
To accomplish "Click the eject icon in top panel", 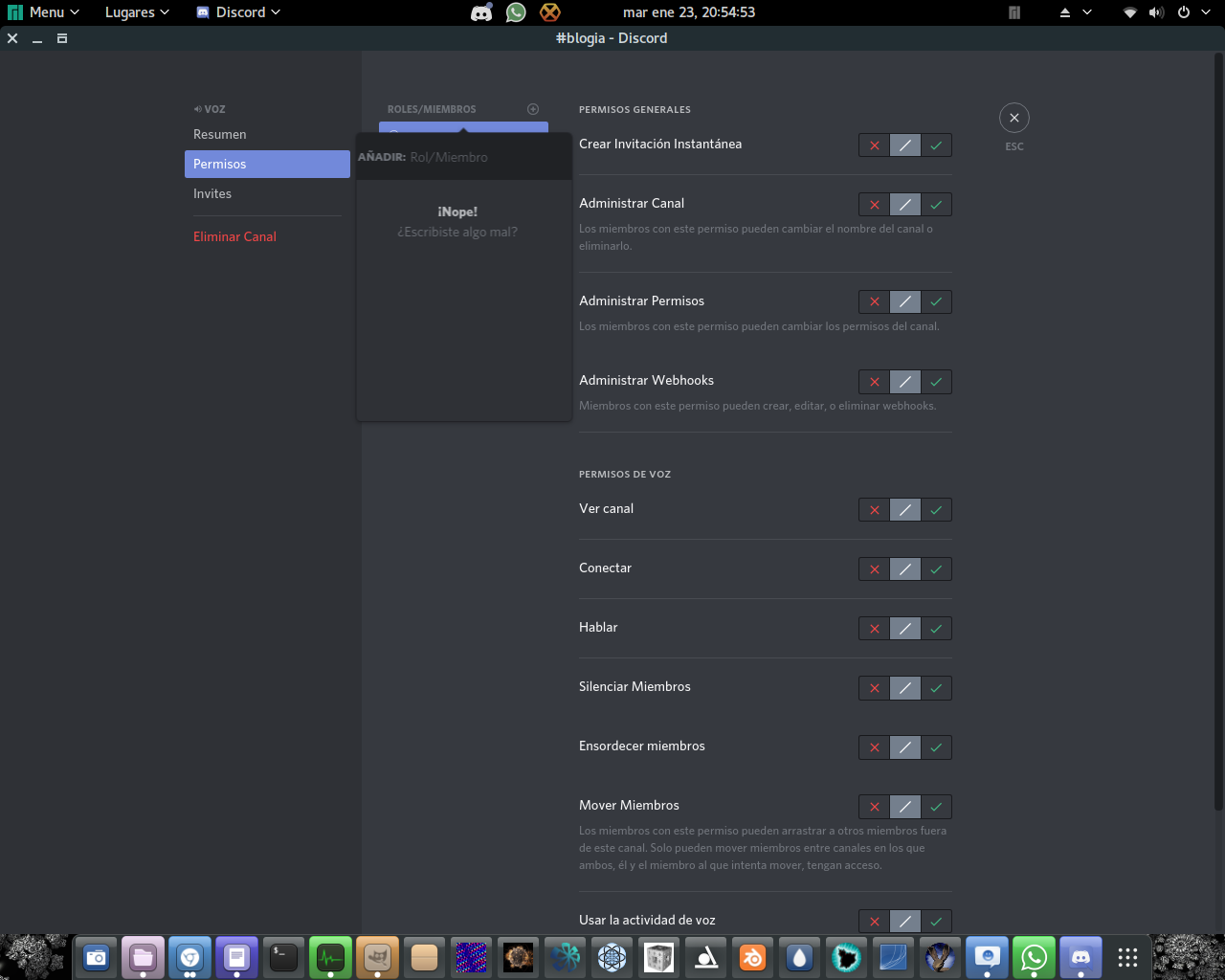I will click(x=1065, y=12).
